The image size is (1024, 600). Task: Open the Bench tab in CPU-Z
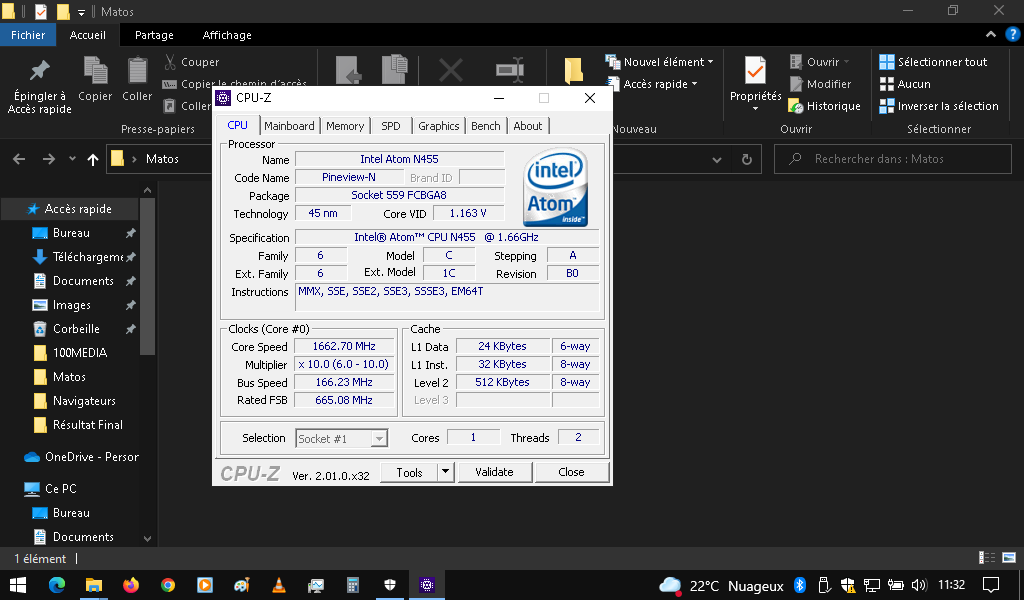click(485, 126)
